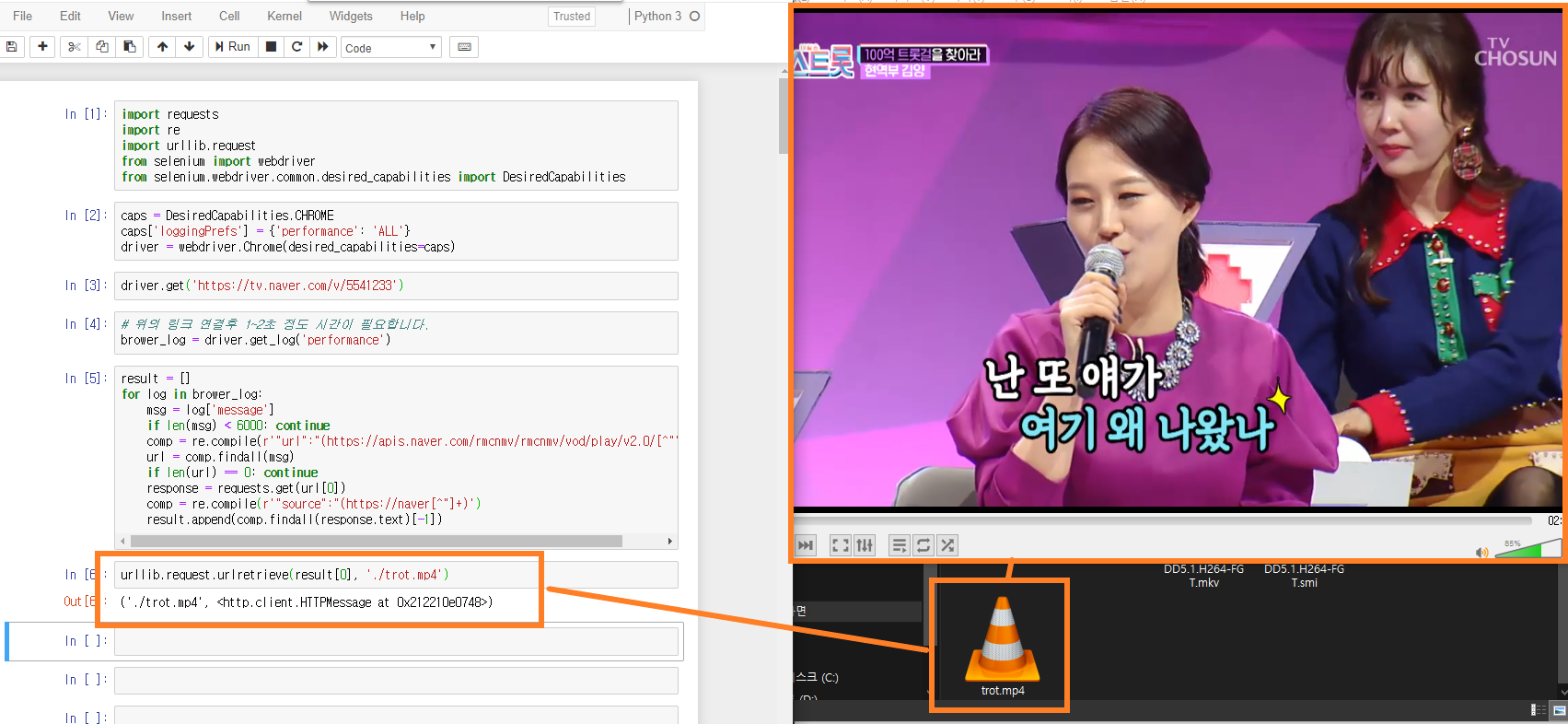Toggle VLC loop repeat mode

click(923, 545)
